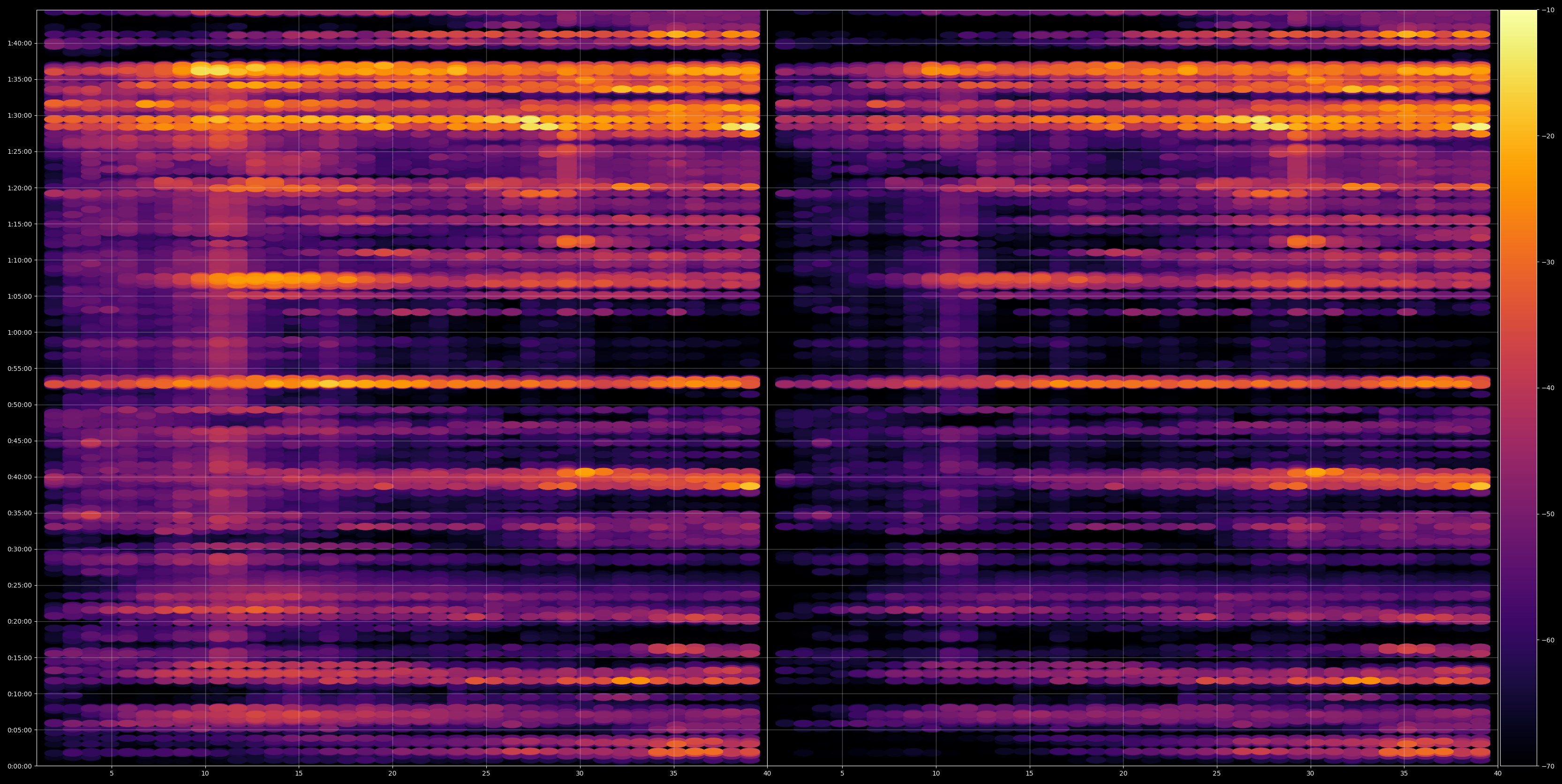
Task: Click x-axis label 5 under left heatmap
Action: 112,774
